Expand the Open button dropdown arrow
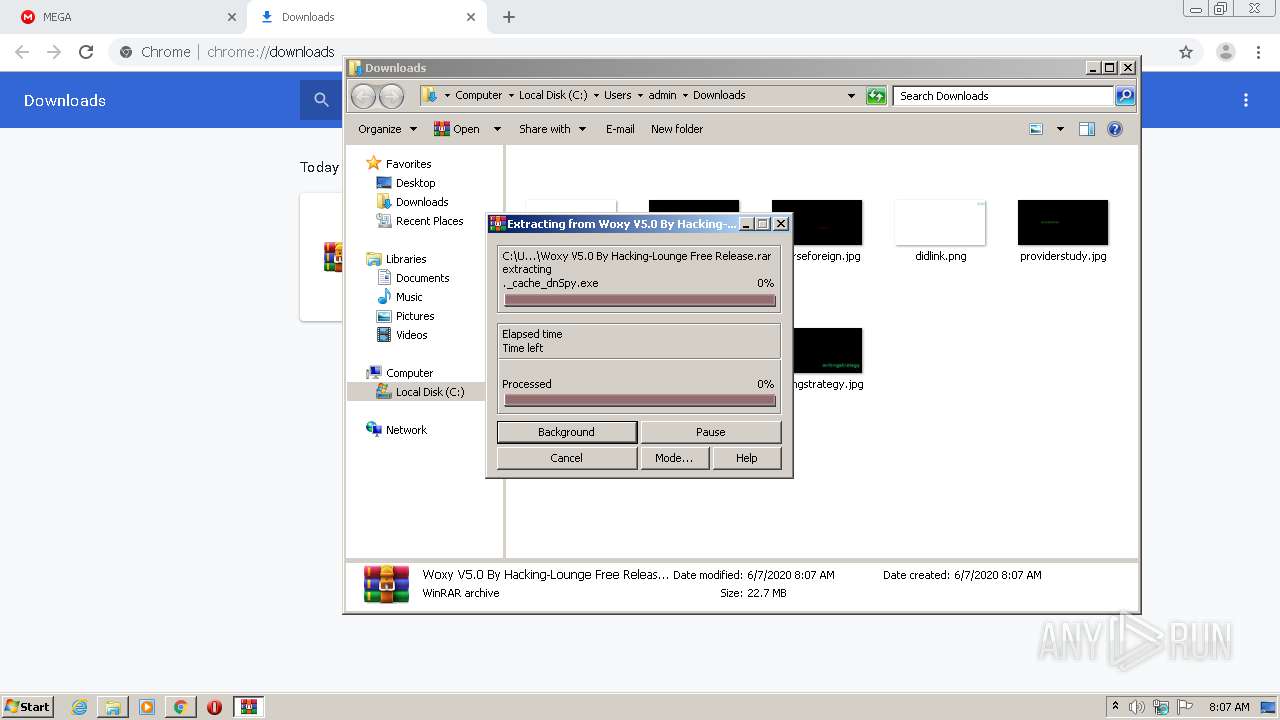The width and height of the screenshot is (1280, 720). coord(496,129)
